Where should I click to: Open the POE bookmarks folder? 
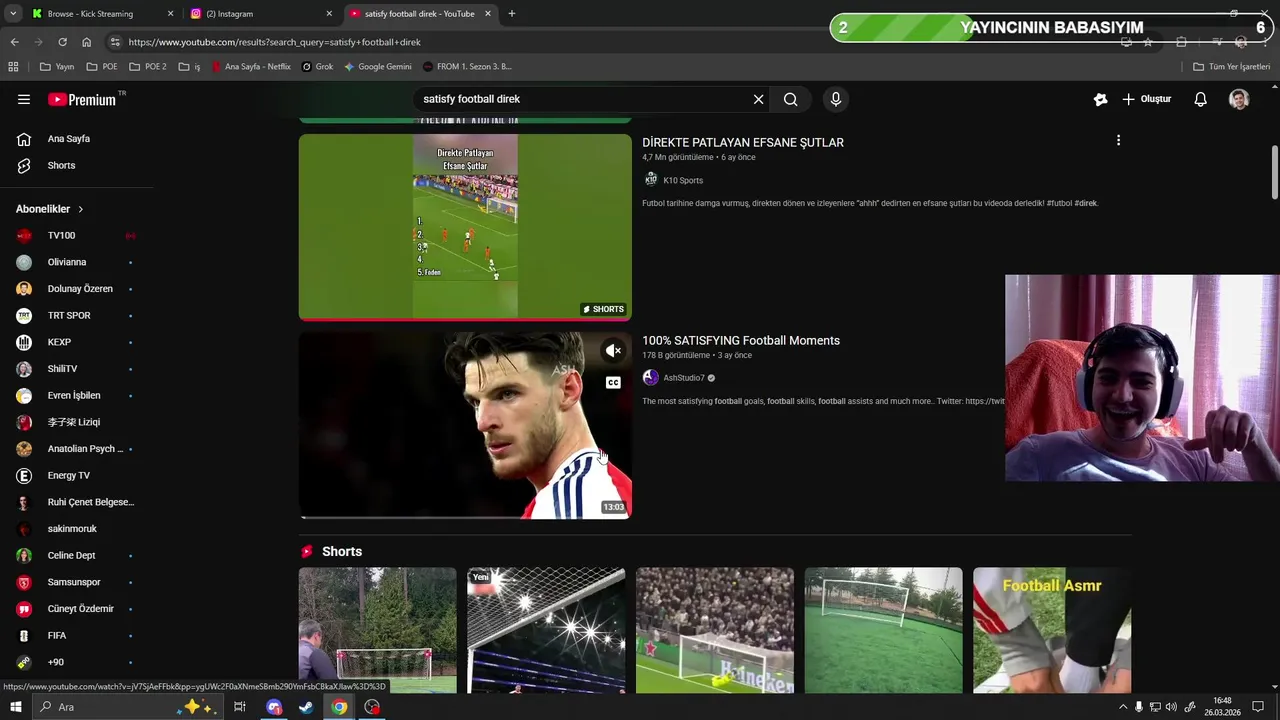pyautogui.click(x=102, y=67)
